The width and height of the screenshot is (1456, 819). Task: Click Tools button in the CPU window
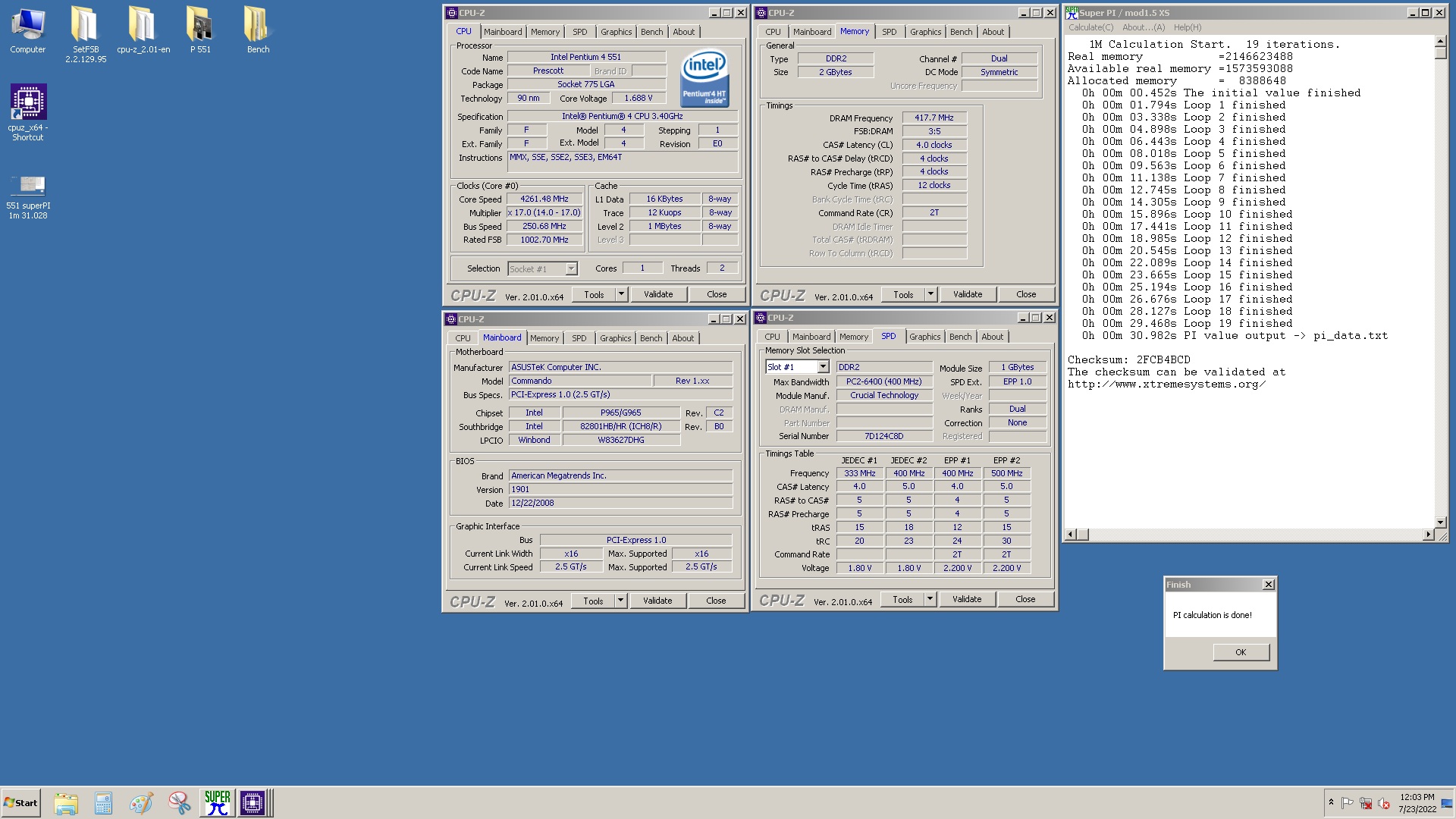click(x=594, y=294)
